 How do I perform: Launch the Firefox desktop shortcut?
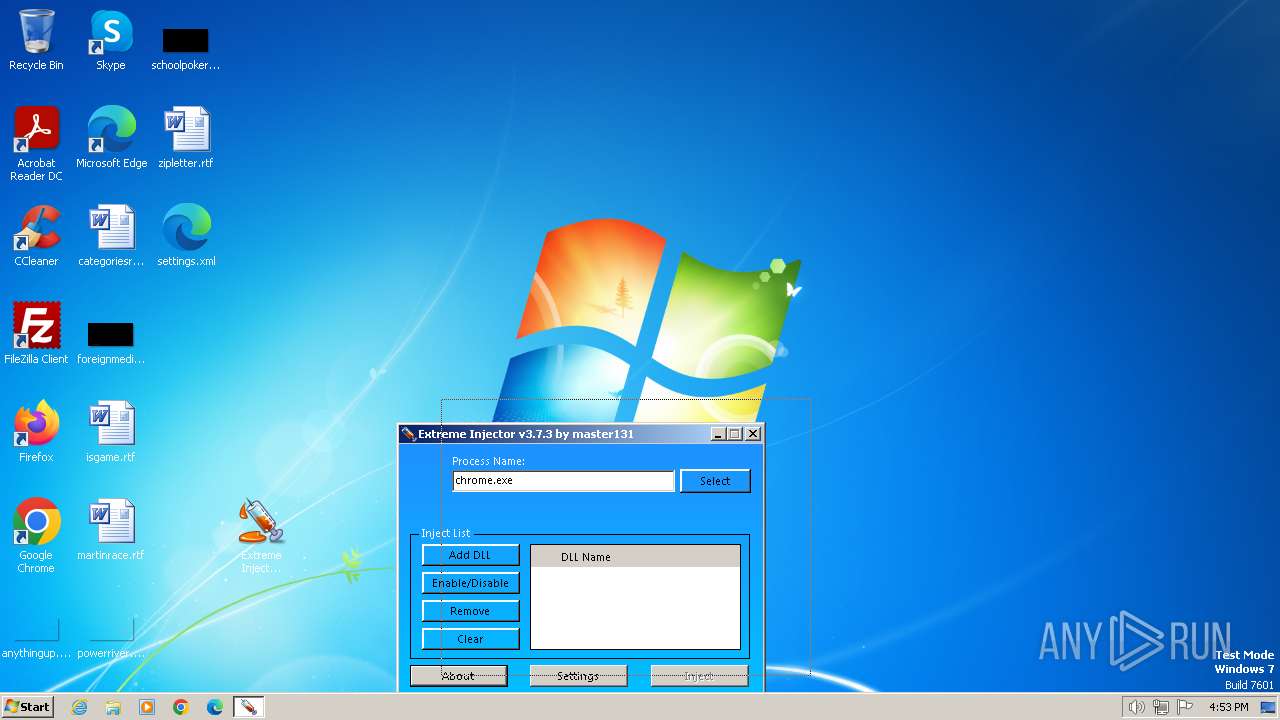point(36,431)
